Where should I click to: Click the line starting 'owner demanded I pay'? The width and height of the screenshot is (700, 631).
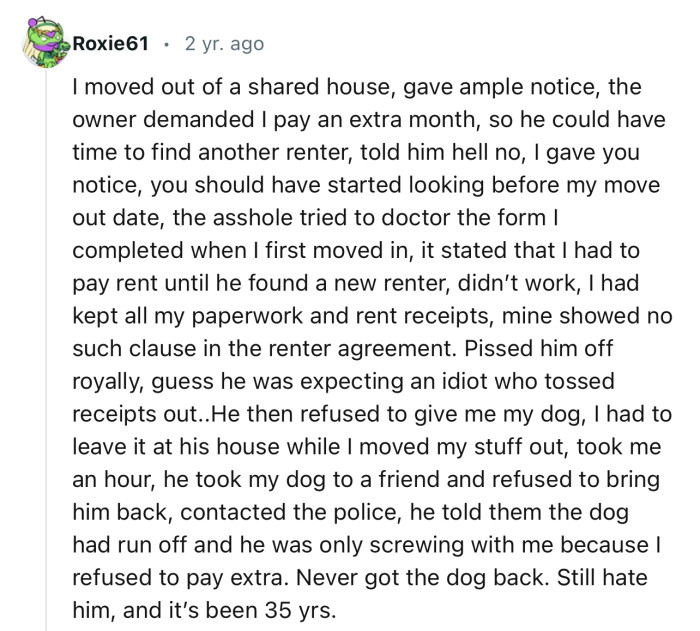369,120
